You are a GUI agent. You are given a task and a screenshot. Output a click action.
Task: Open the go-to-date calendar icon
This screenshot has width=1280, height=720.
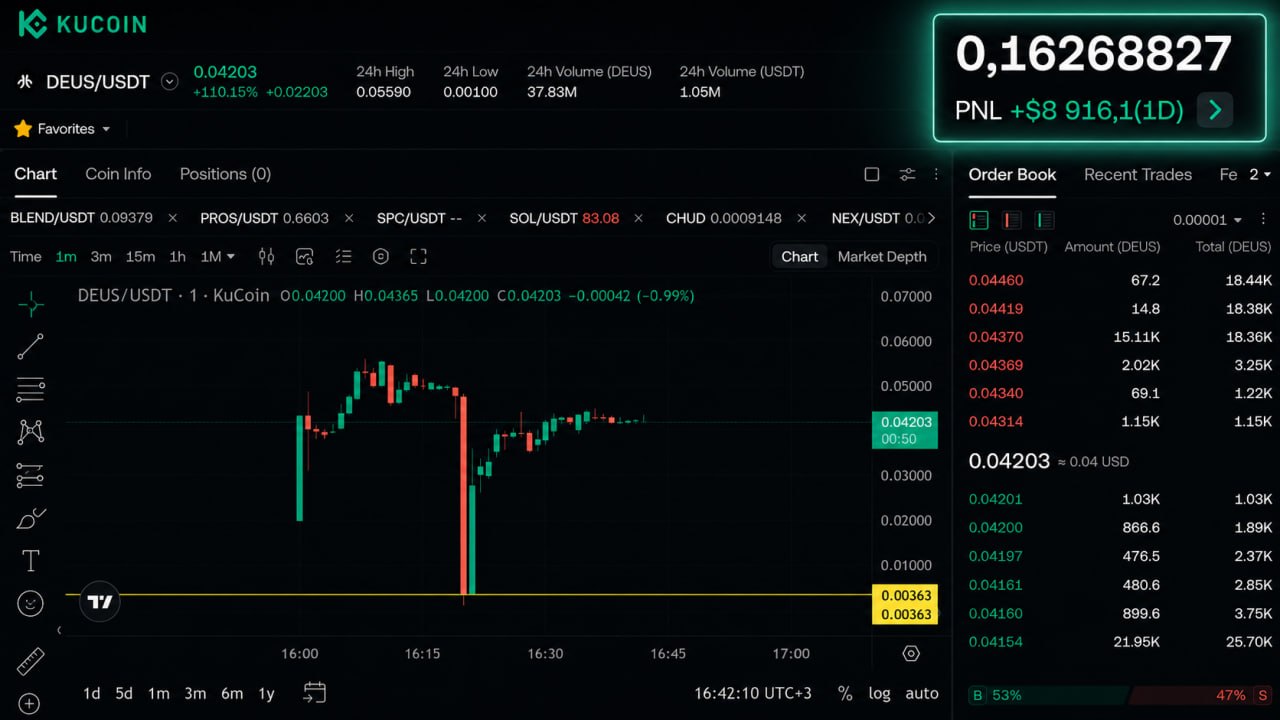(x=315, y=692)
